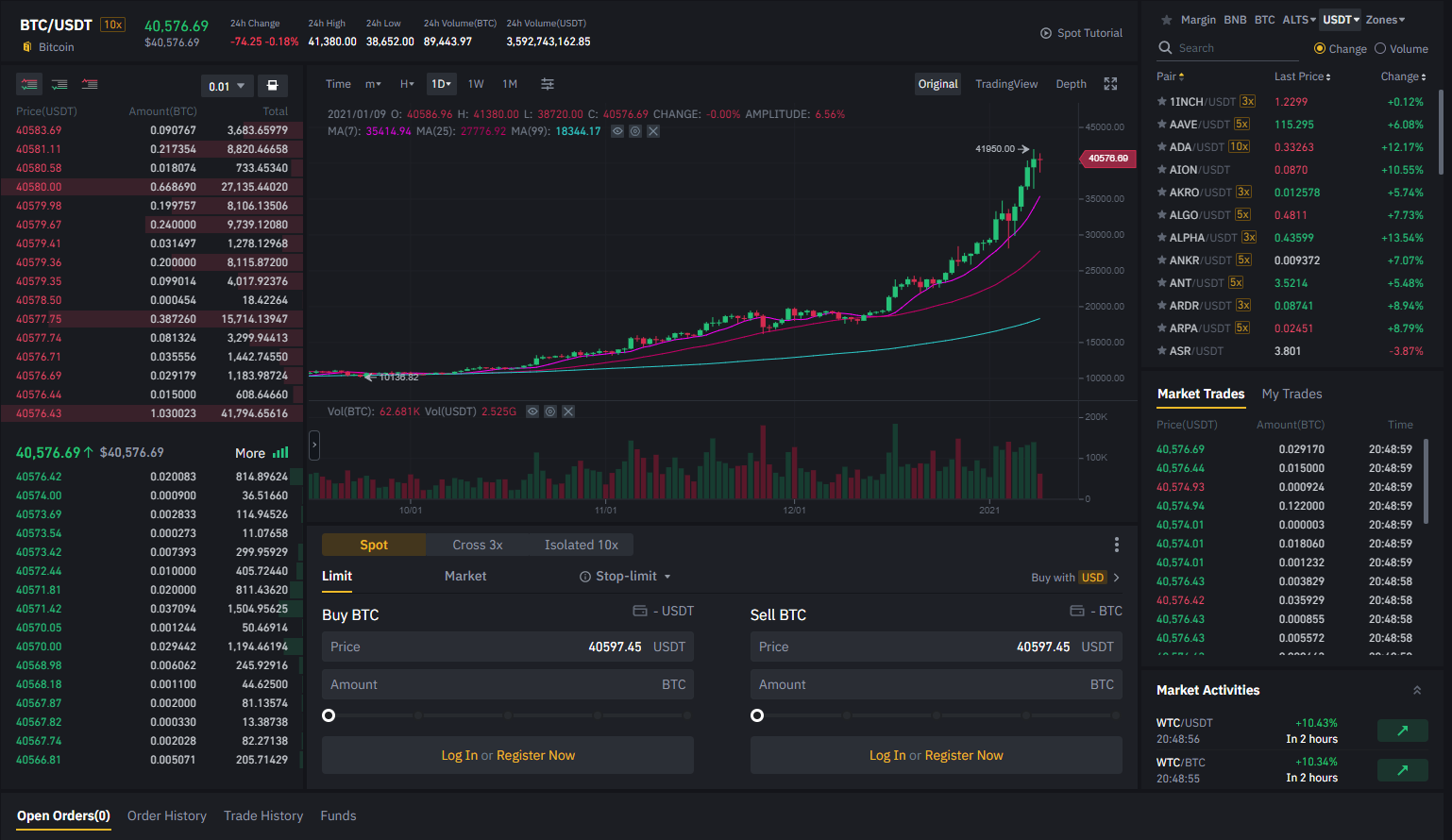
Task: Open the WTC/BTC activity arrow button
Action: pos(1403,770)
